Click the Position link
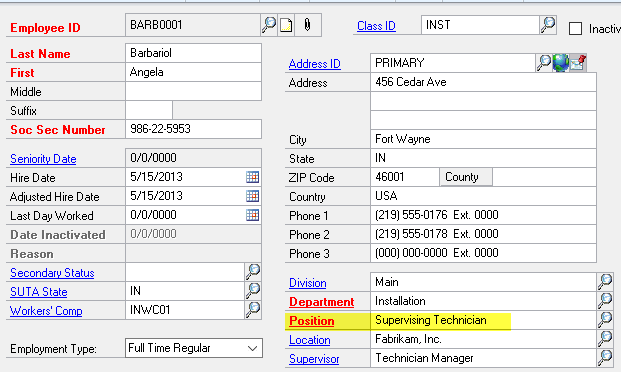Screen dimensions: 621x372 click(x=312, y=321)
